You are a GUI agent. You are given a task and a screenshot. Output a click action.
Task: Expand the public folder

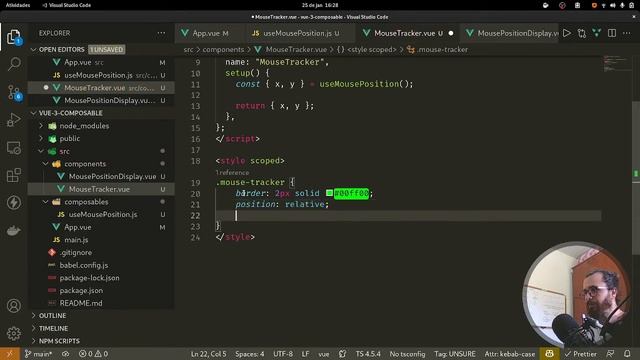pyautogui.click(x=41, y=138)
